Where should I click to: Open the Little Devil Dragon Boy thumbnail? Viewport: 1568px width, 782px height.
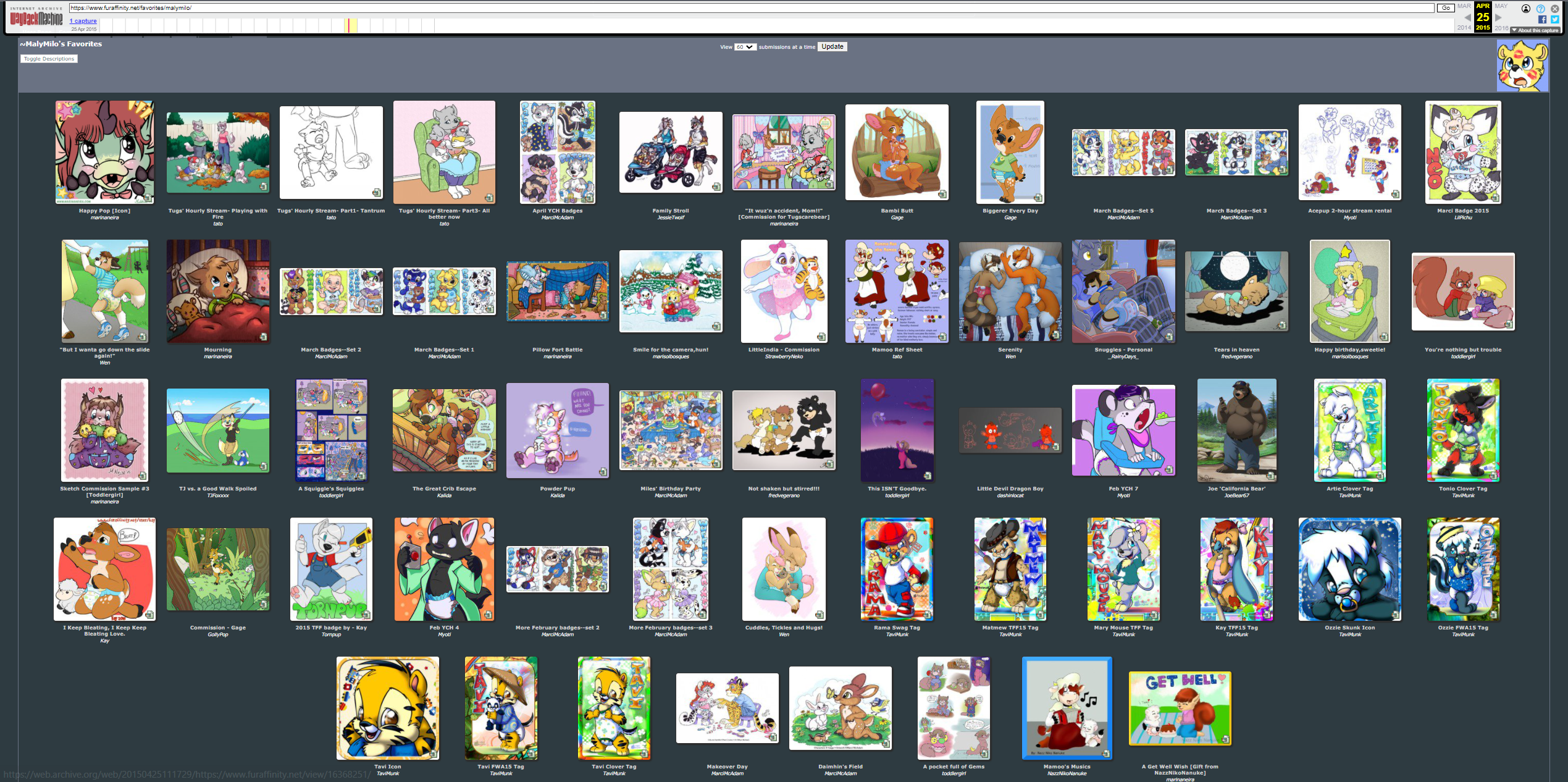click(1010, 431)
